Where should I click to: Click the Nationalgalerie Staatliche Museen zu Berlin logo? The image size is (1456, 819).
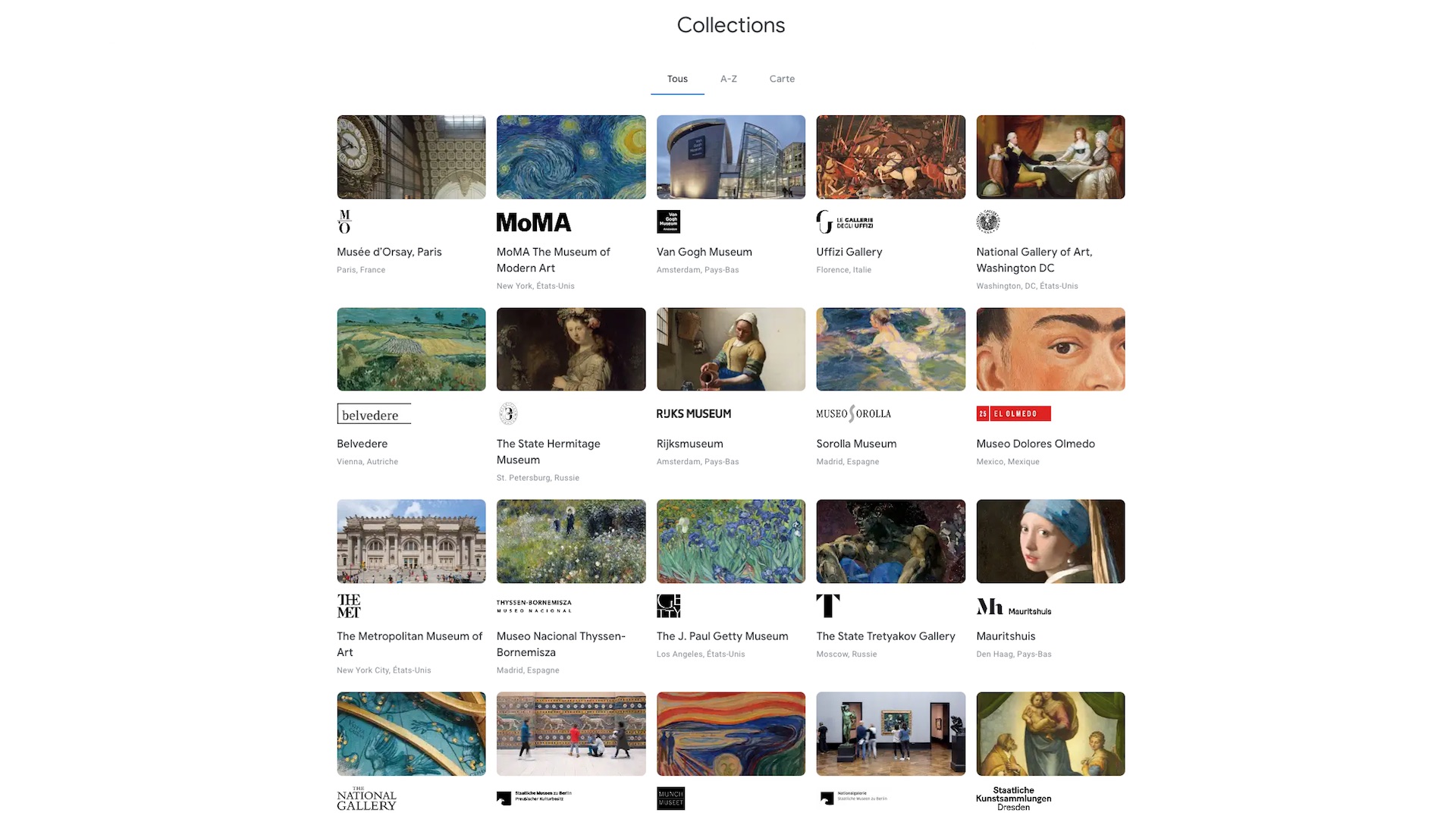(853, 798)
